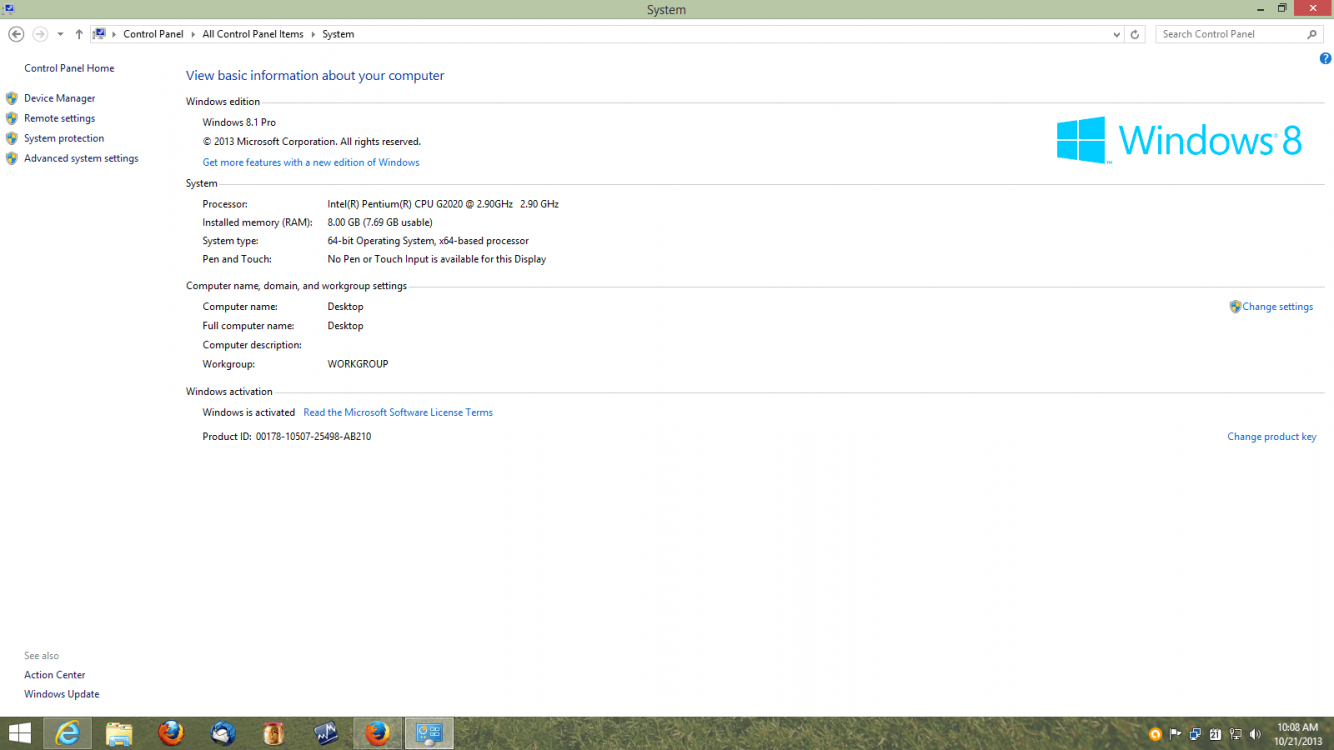The width and height of the screenshot is (1334, 750).
Task: Open the jar icon app on taskbar
Action: 274,733
